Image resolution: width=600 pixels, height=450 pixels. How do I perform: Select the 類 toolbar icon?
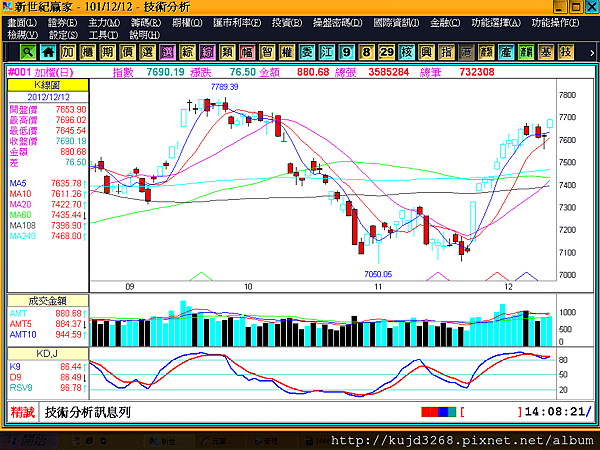coord(227,52)
